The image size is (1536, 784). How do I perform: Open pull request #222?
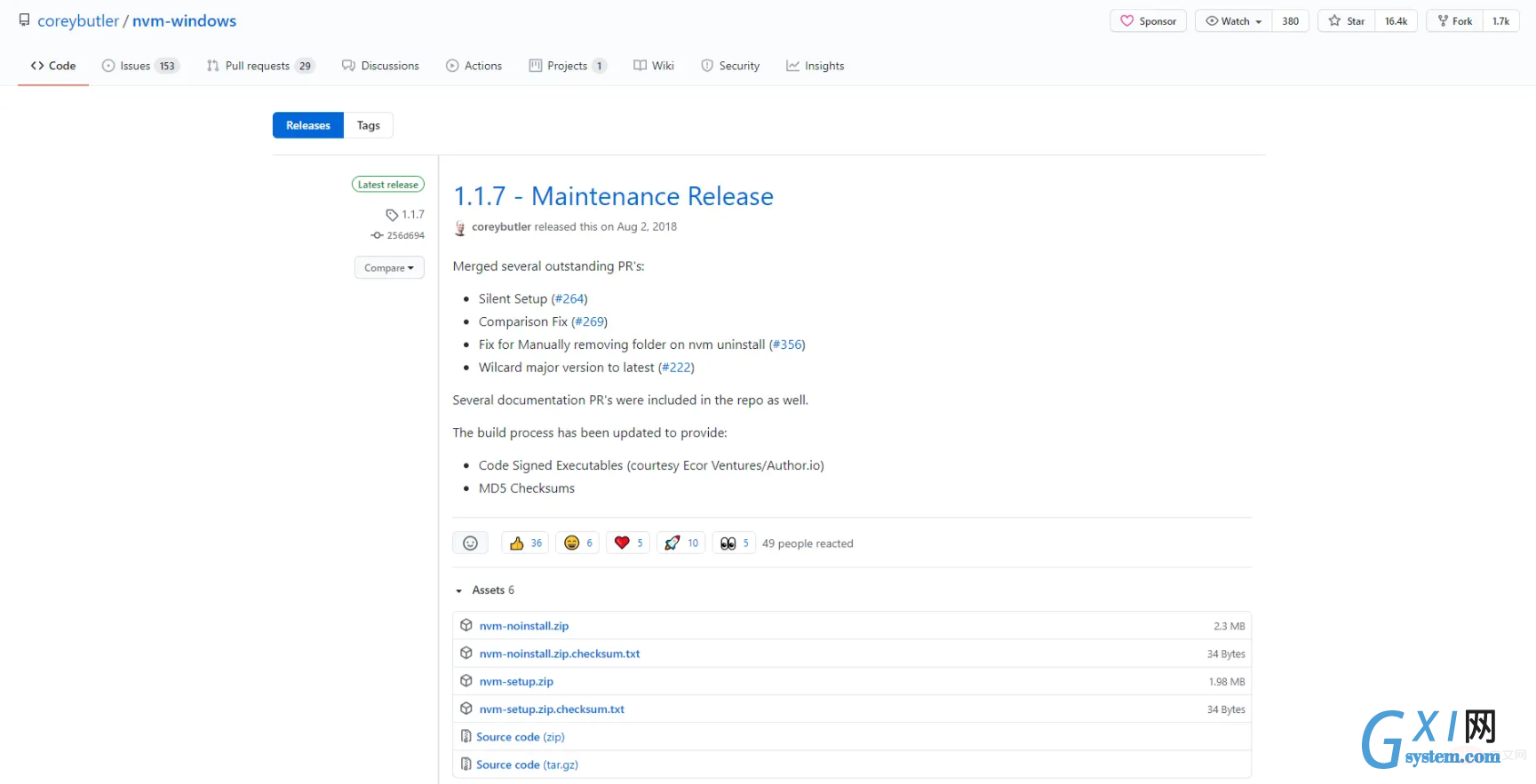676,368
